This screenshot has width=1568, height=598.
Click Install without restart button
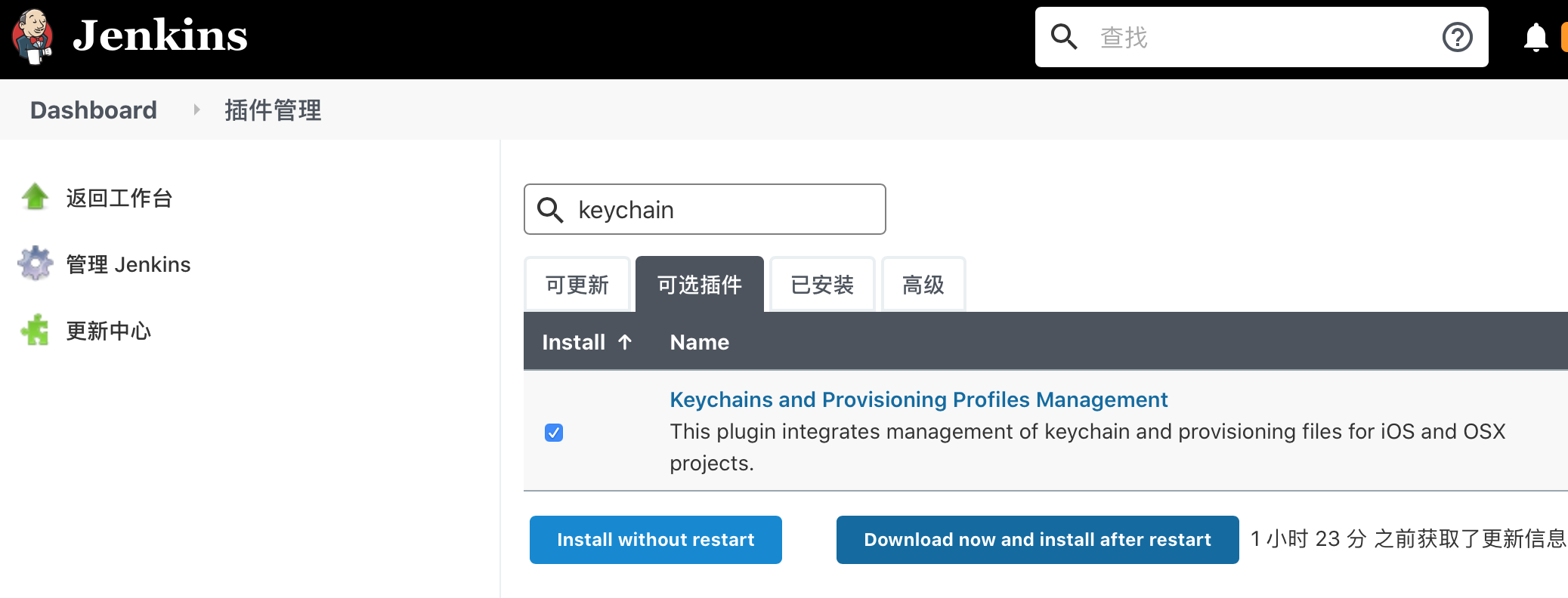655,540
